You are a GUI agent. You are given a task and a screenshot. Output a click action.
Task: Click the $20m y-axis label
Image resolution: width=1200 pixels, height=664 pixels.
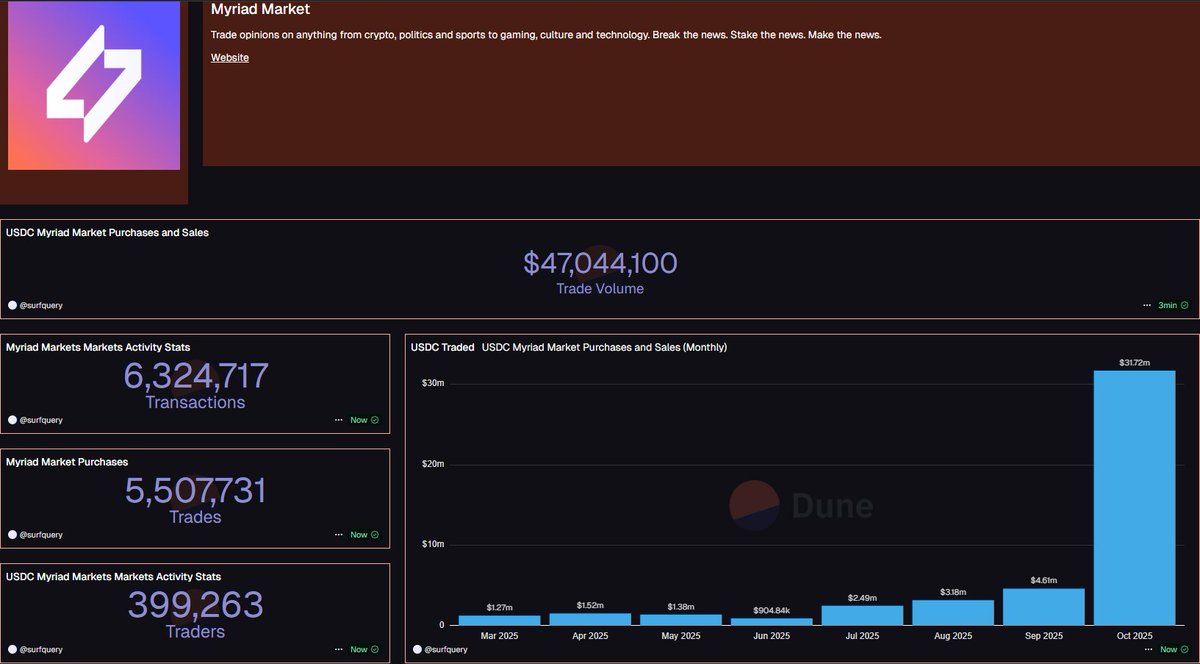pyautogui.click(x=433, y=464)
